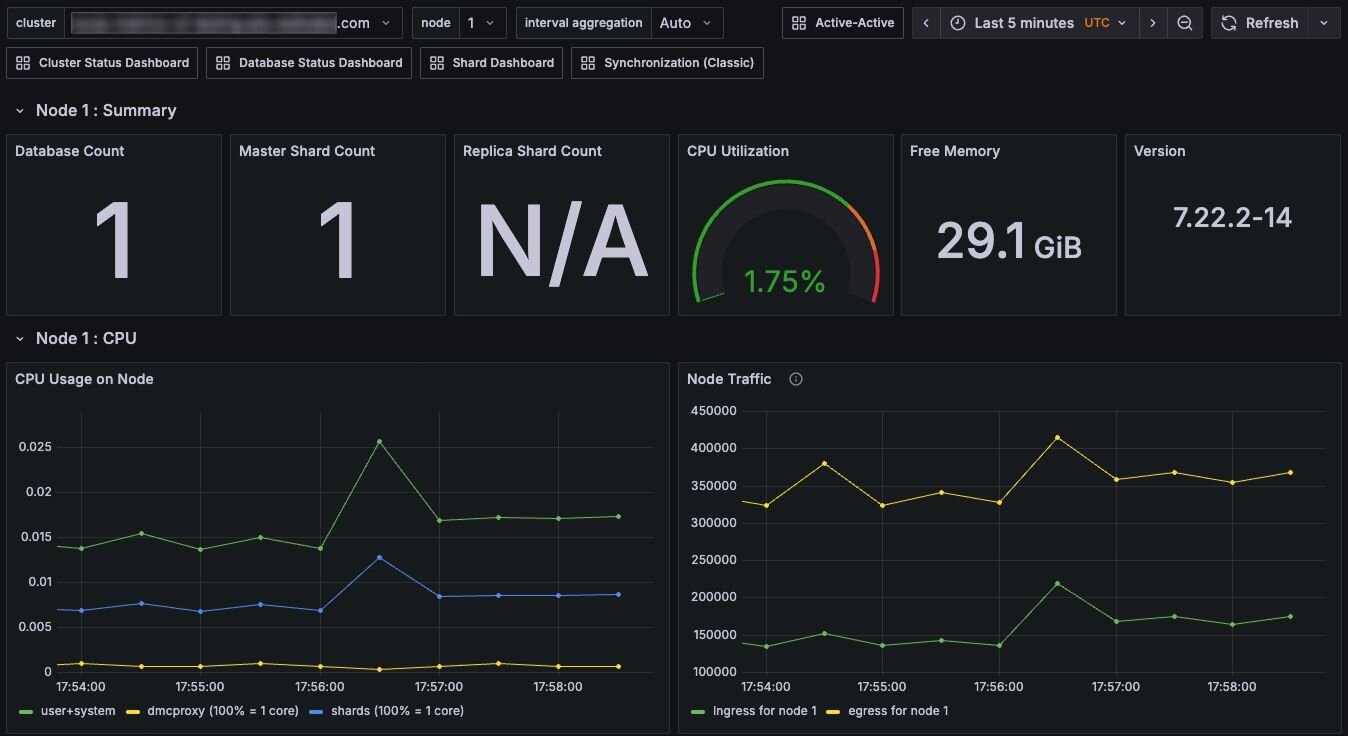Open the Node Traffic info tooltip icon
Viewport: 1348px width, 736px height.
coord(794,379)
